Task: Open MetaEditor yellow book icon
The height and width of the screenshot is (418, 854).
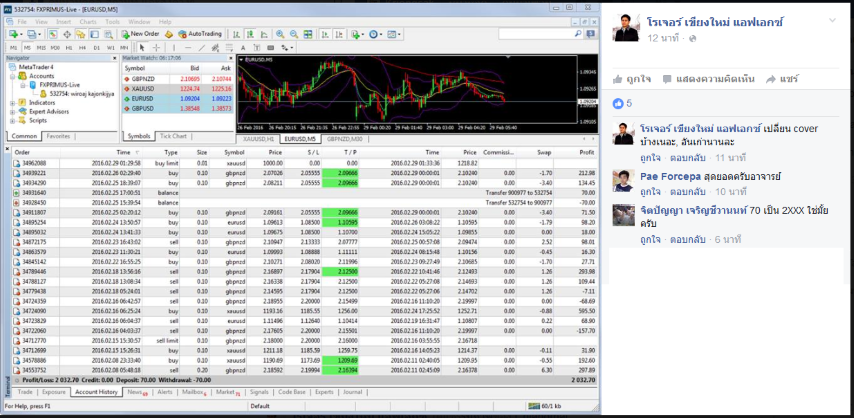Action: 169,34
